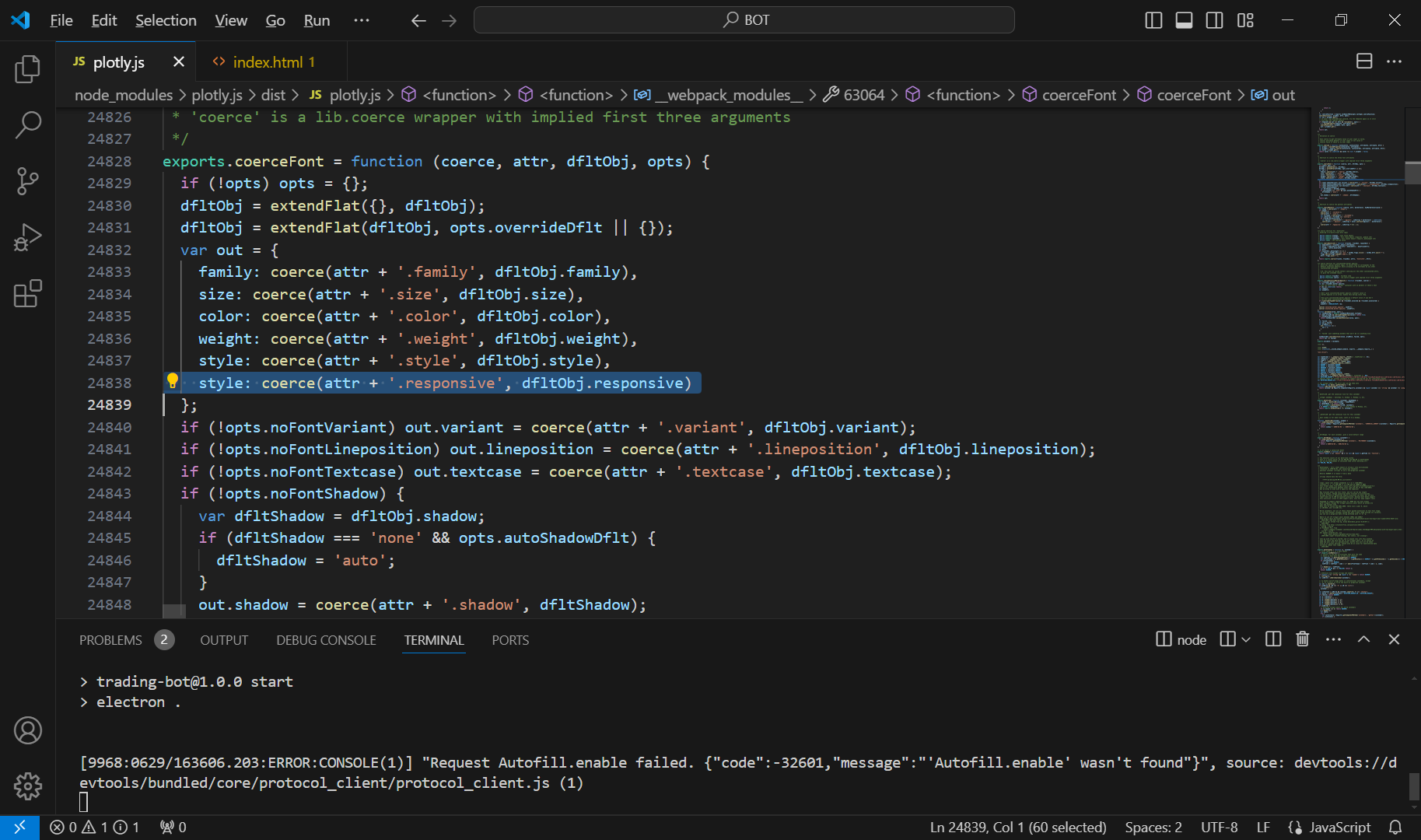The height and width of the screenshot is (840, 1421).
Task: Expand the hidden menu items ellipsis in menu bar
Action: (x=362, y=20)
